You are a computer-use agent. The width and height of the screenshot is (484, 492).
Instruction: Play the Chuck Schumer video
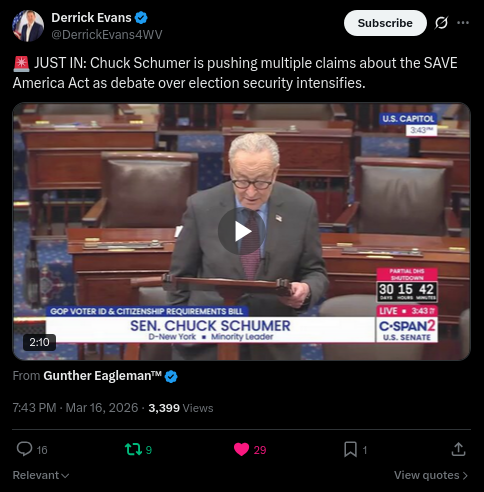coord(241,231)
